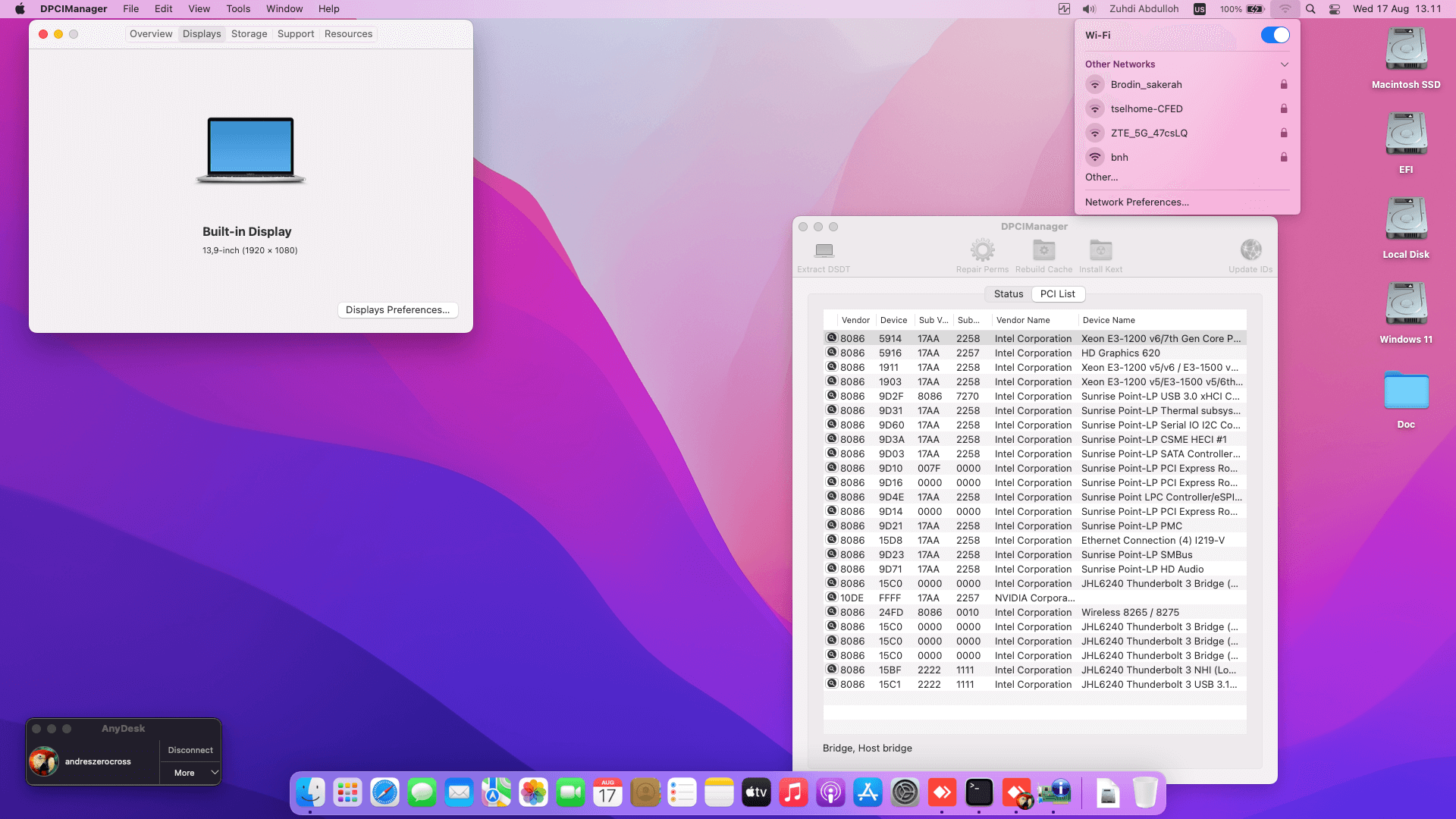
Task: Open Terminal from the dock
Action: (979, 793)
